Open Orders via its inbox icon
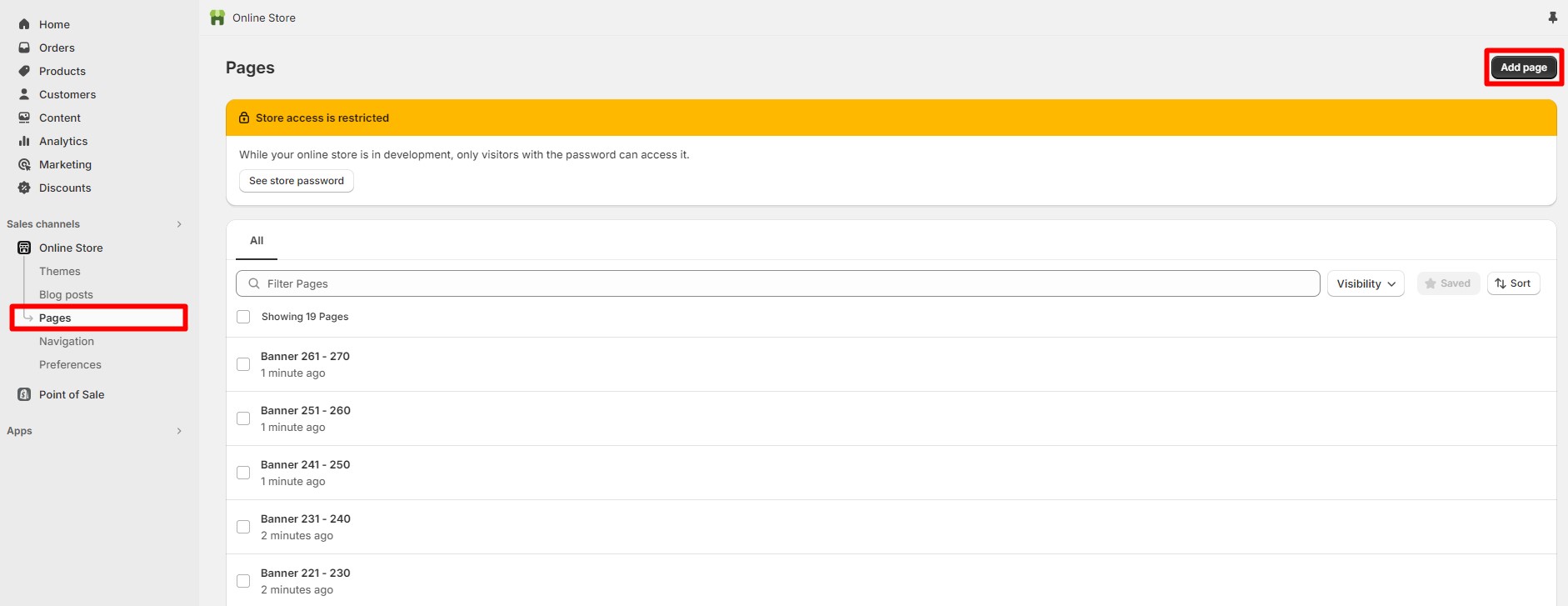The height and width of the screenshot is (606, 1568). click(x=24, y=48)
